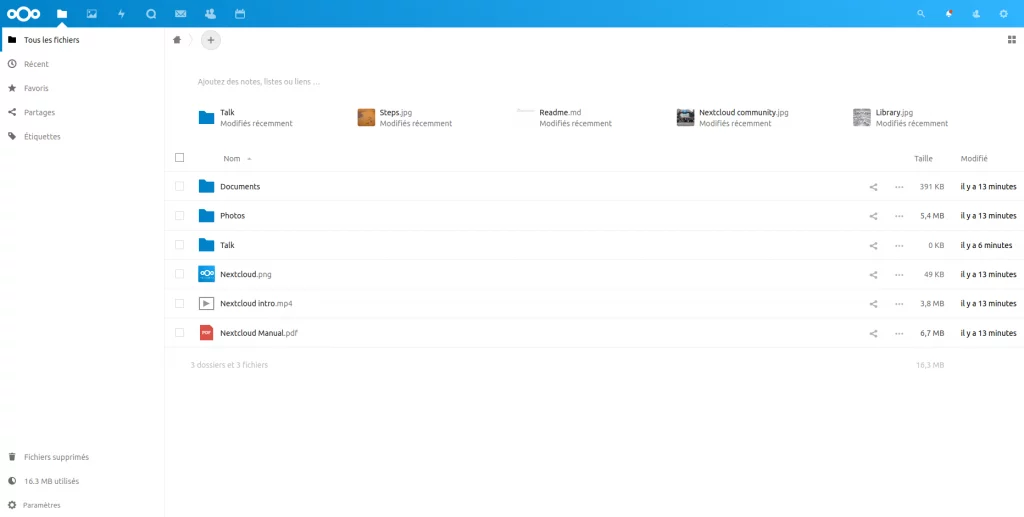Click the notes field 'Ajoutez des notes'
Viewport: 1024px width, 517px height.
259,83
